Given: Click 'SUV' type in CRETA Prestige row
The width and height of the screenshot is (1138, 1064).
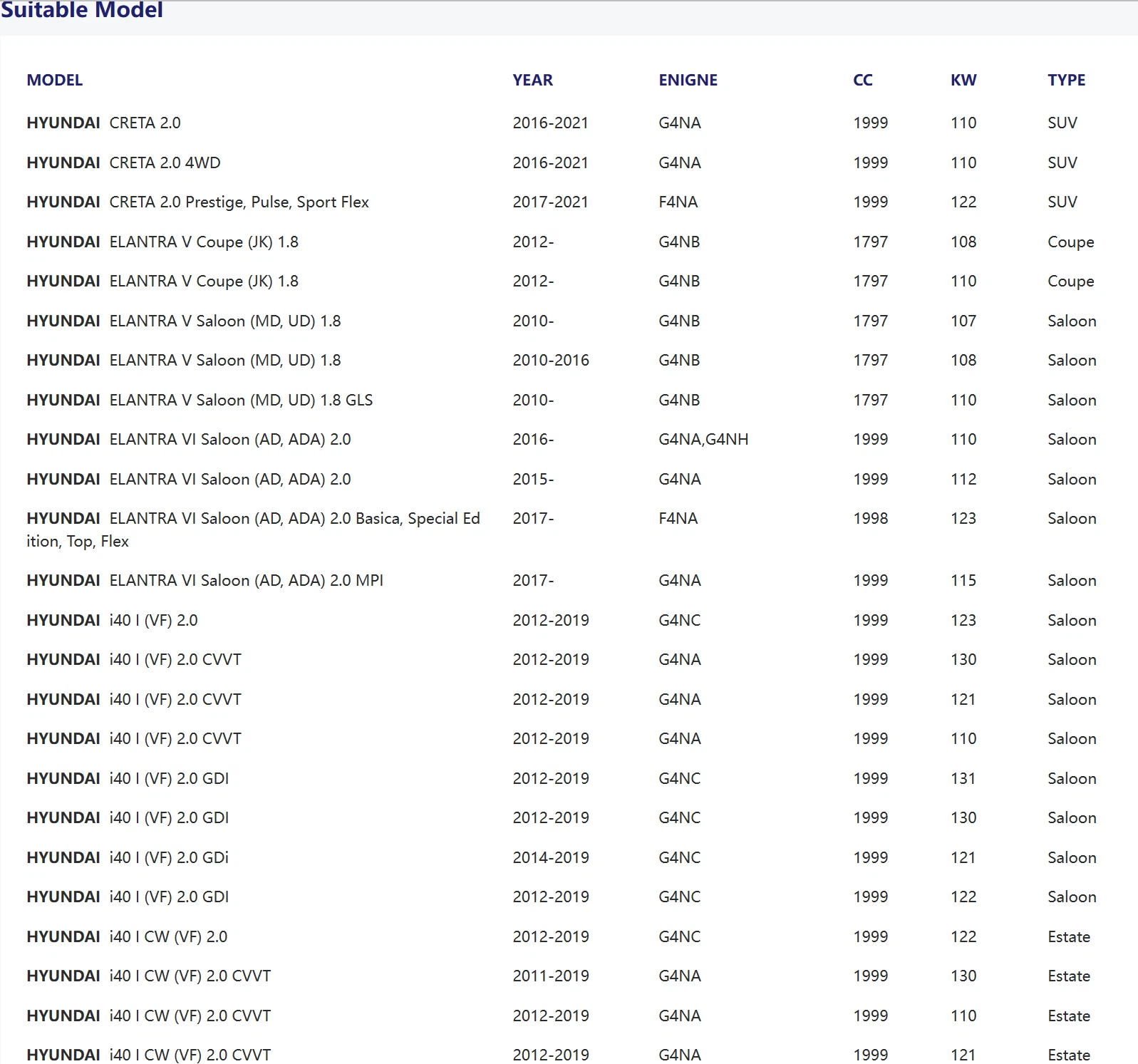Looking at the screenshot, I should pos(1062,202).
